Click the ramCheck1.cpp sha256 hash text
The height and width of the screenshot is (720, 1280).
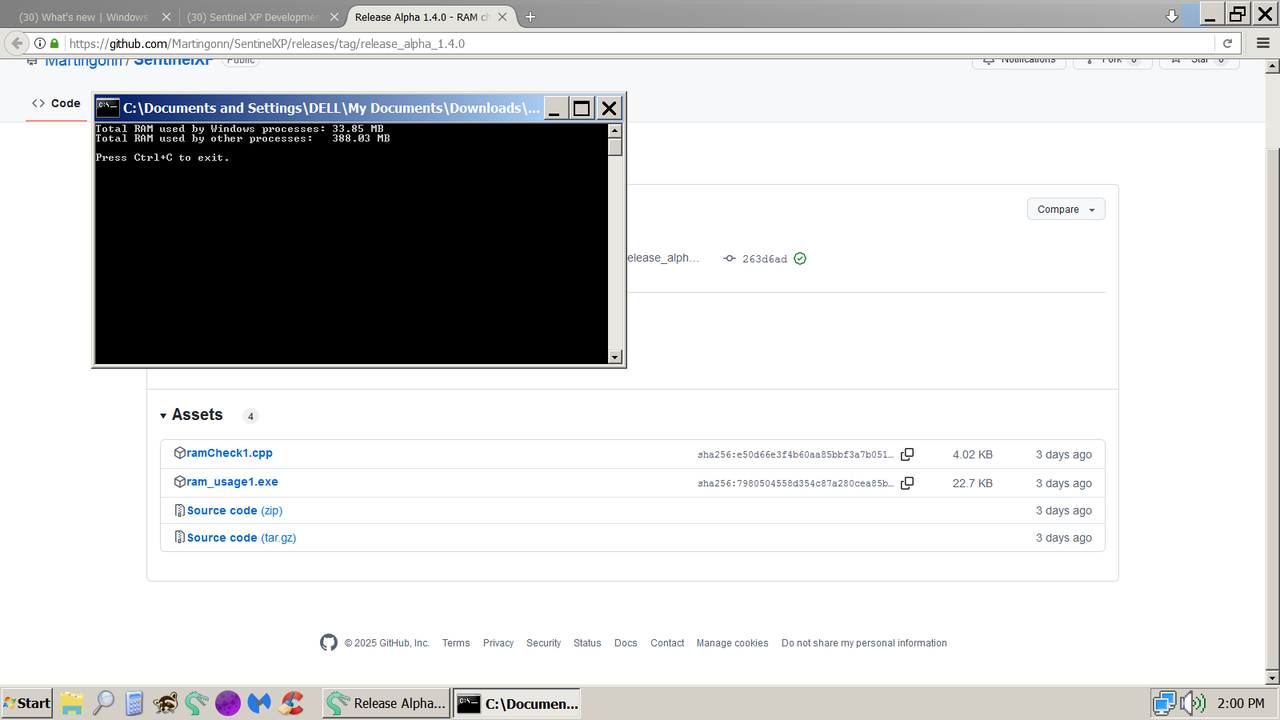pos(795,455)
